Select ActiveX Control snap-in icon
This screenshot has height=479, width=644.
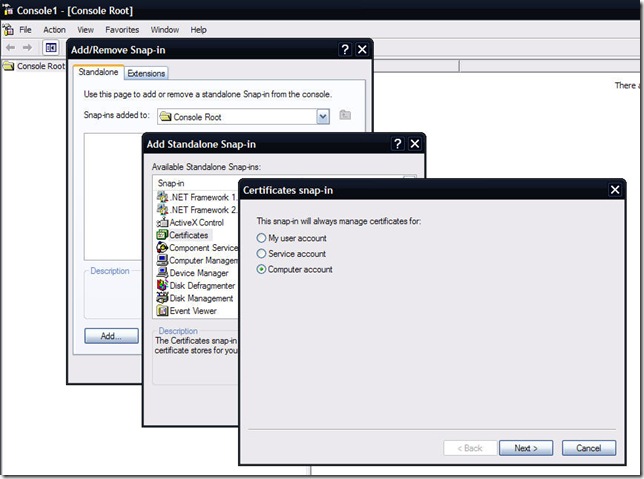pyautogui.click(x=162, y=222)
